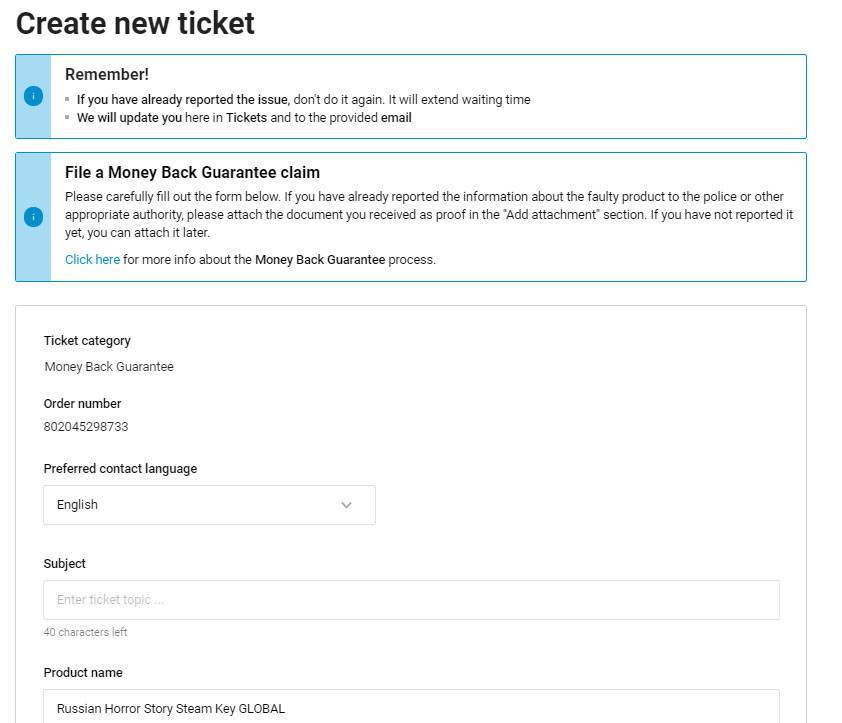Screen dimensions: 842x723
Task: Open the Preferred contact language dropdown showing English
Action: [x=209, y=505]
